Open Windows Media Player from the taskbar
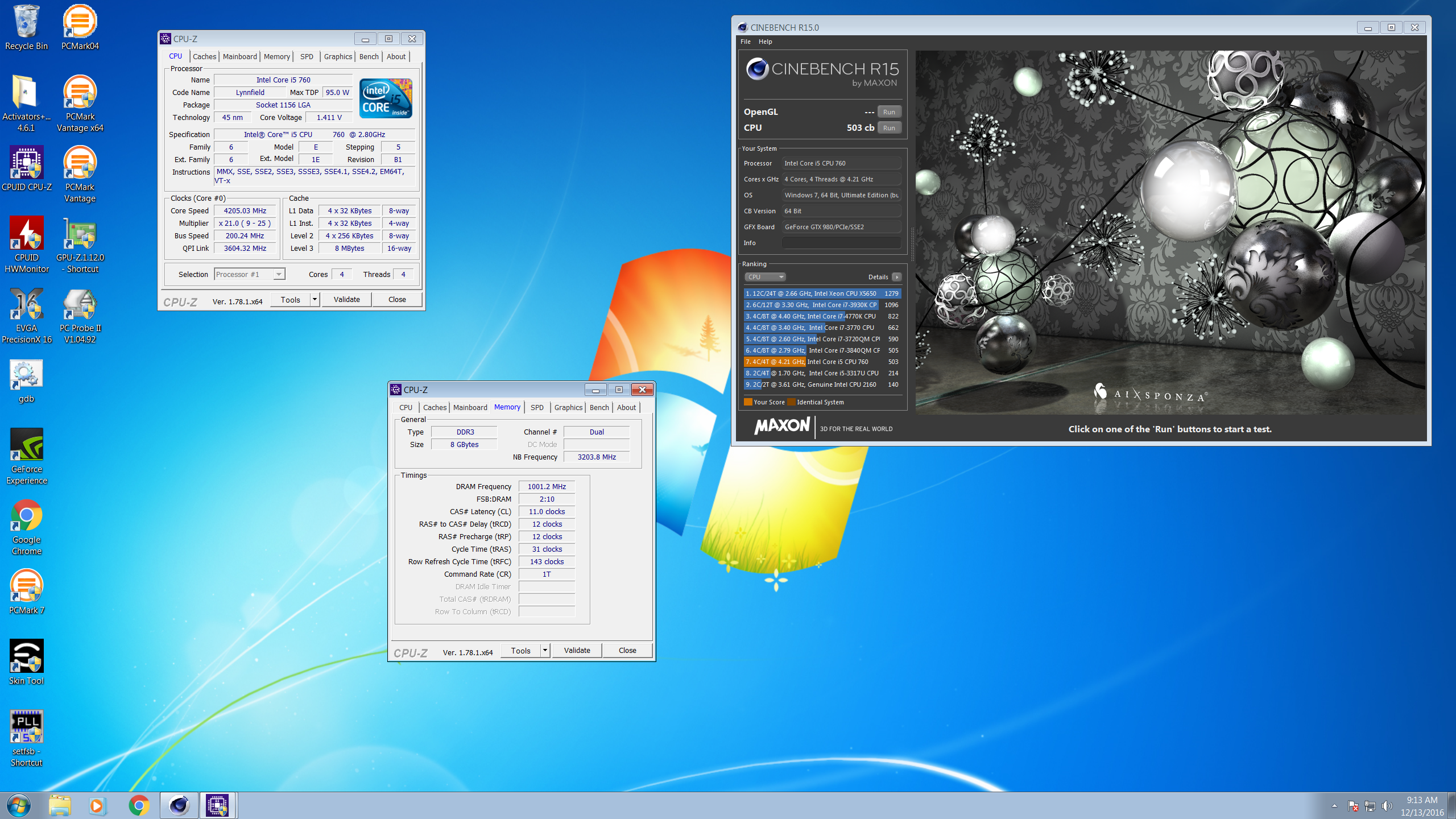The width and height of the screenshot is (1456, 819). click(97, 805)
